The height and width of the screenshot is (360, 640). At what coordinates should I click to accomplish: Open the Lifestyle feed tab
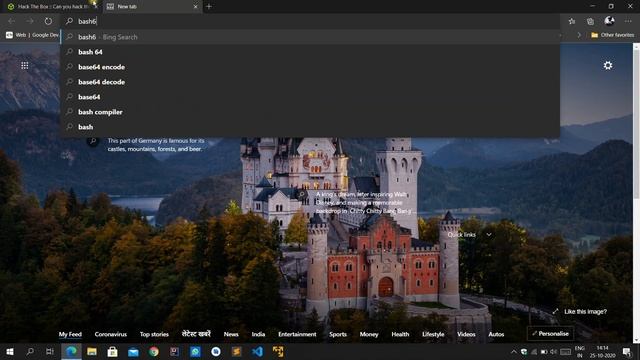(433, 334)
